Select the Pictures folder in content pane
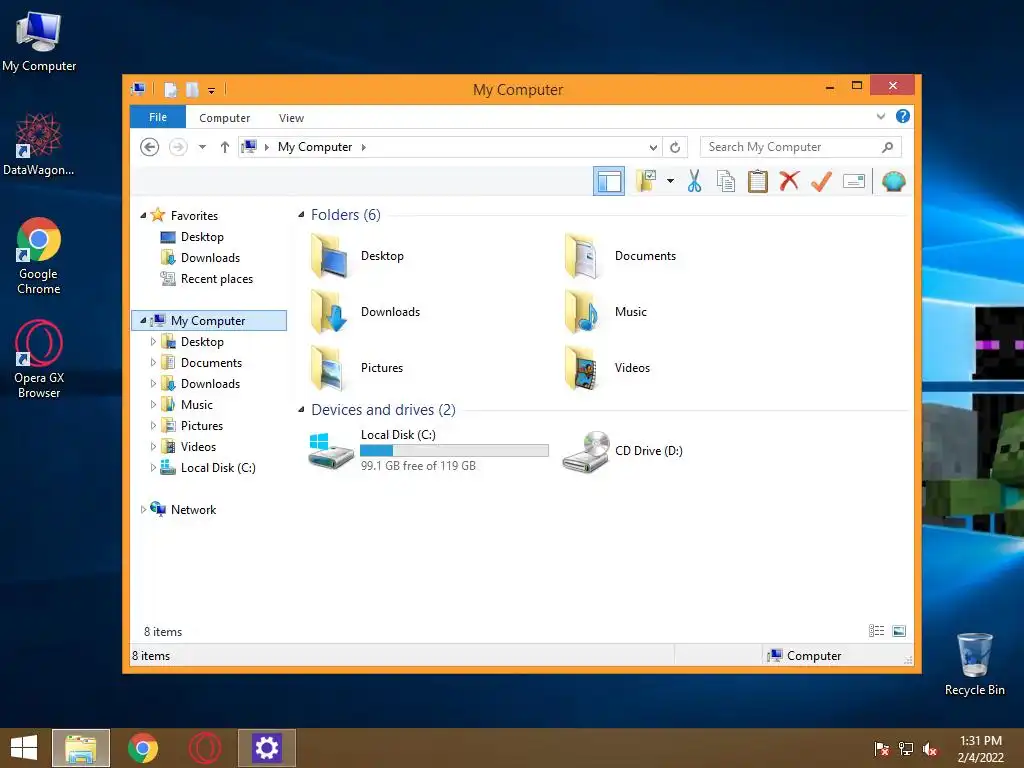This screenshot has height=768, width=1024. 357,368
